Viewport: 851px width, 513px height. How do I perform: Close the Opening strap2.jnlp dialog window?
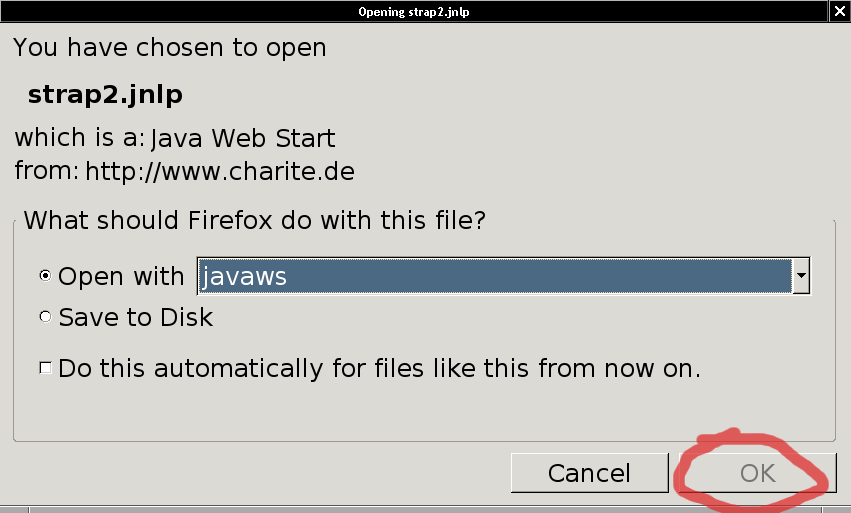pyautogui.click(x=838, y=11)
